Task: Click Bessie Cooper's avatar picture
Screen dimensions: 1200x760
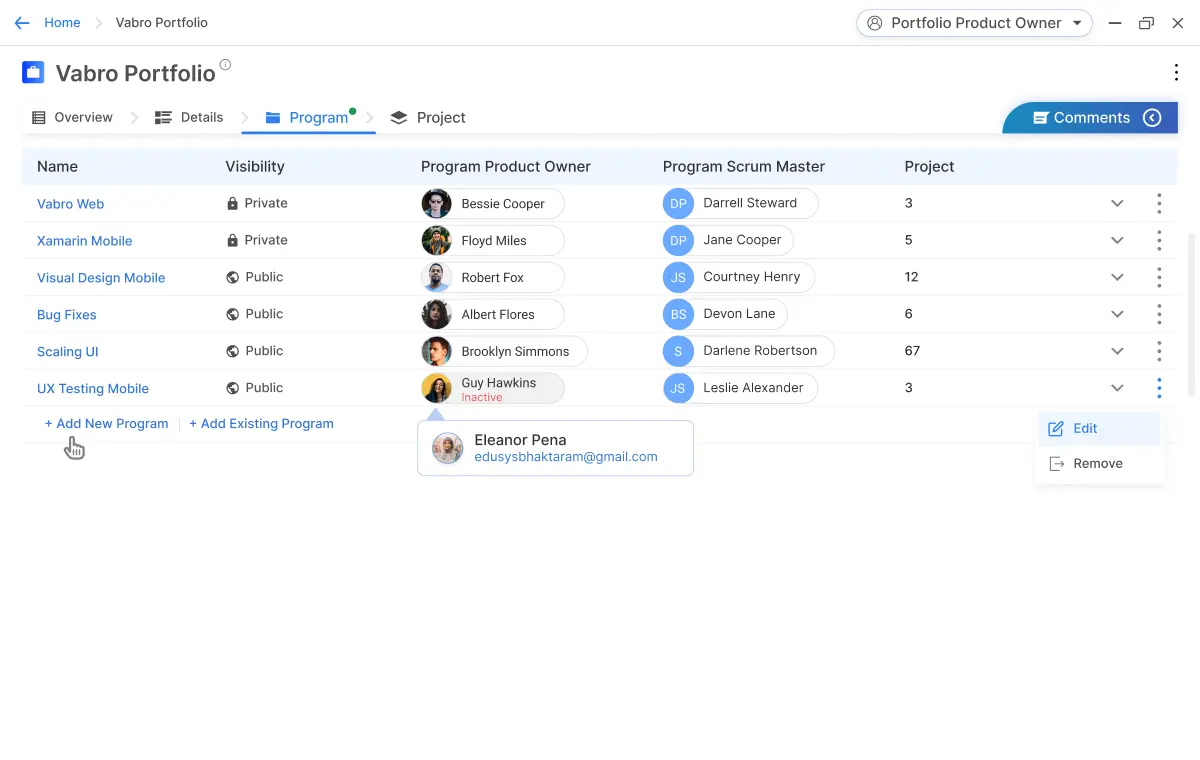Action: (436, 204)
